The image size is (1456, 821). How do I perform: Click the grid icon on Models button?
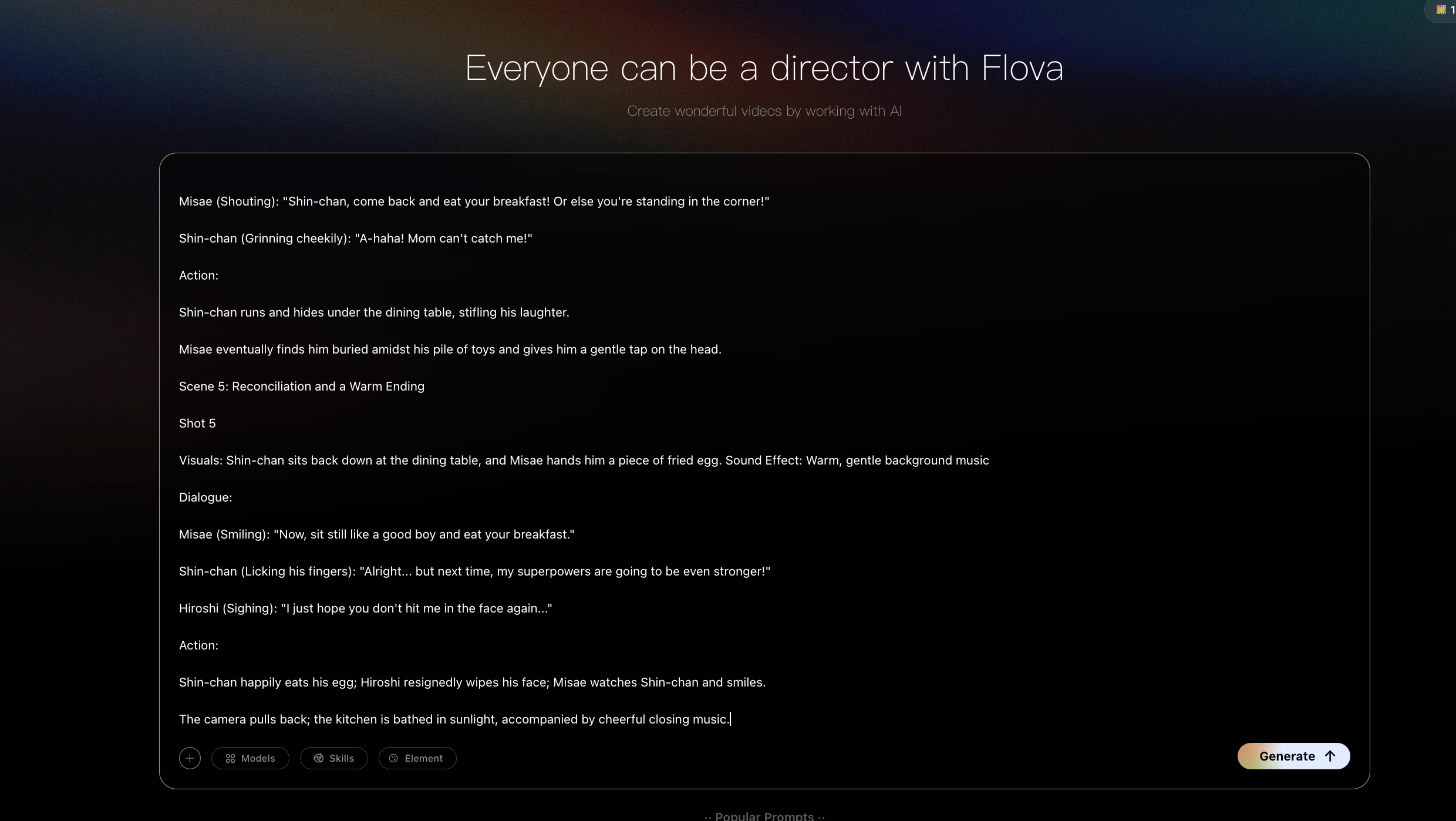(230, 758)
